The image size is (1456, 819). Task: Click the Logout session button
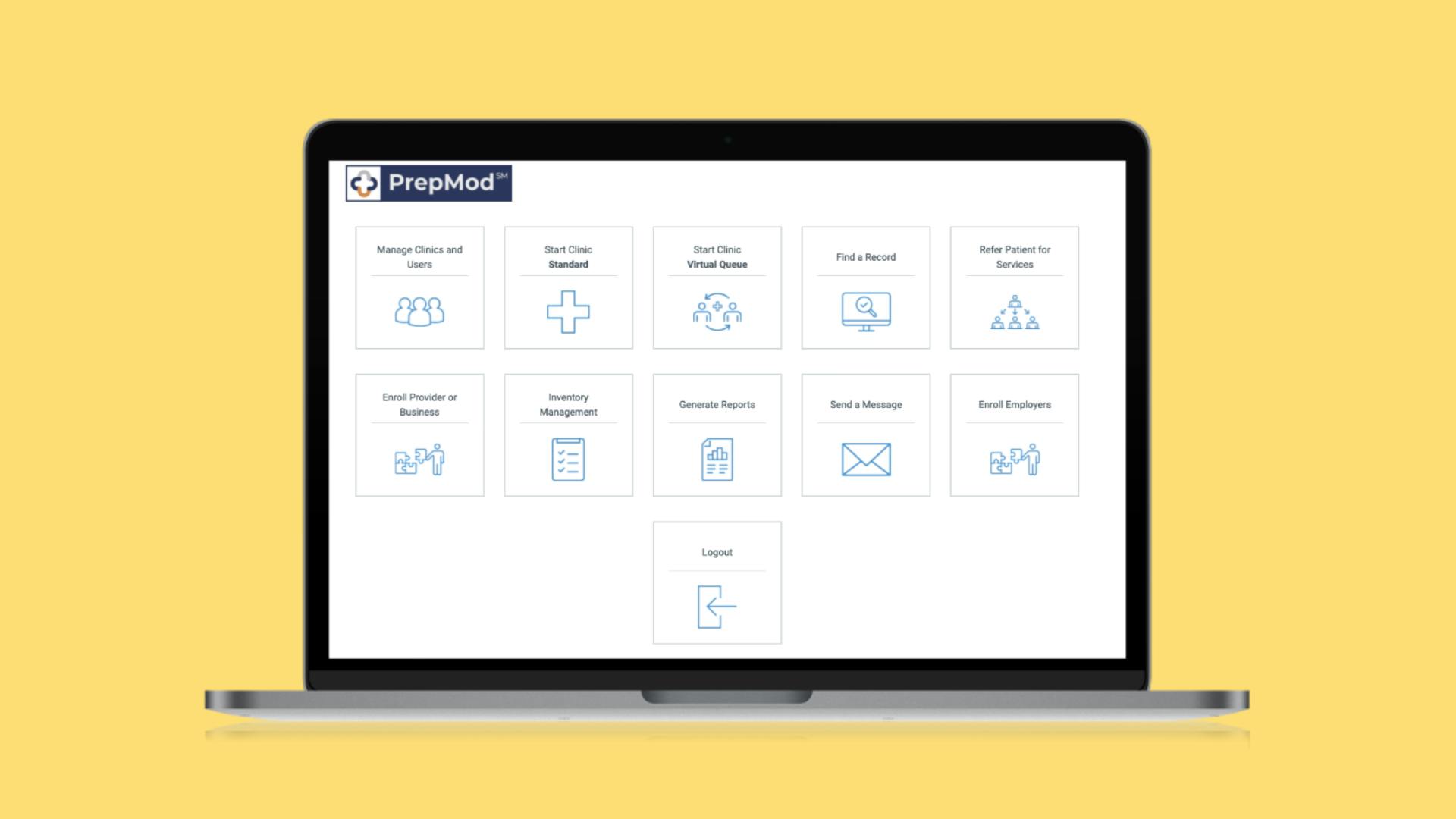(717, 585)
